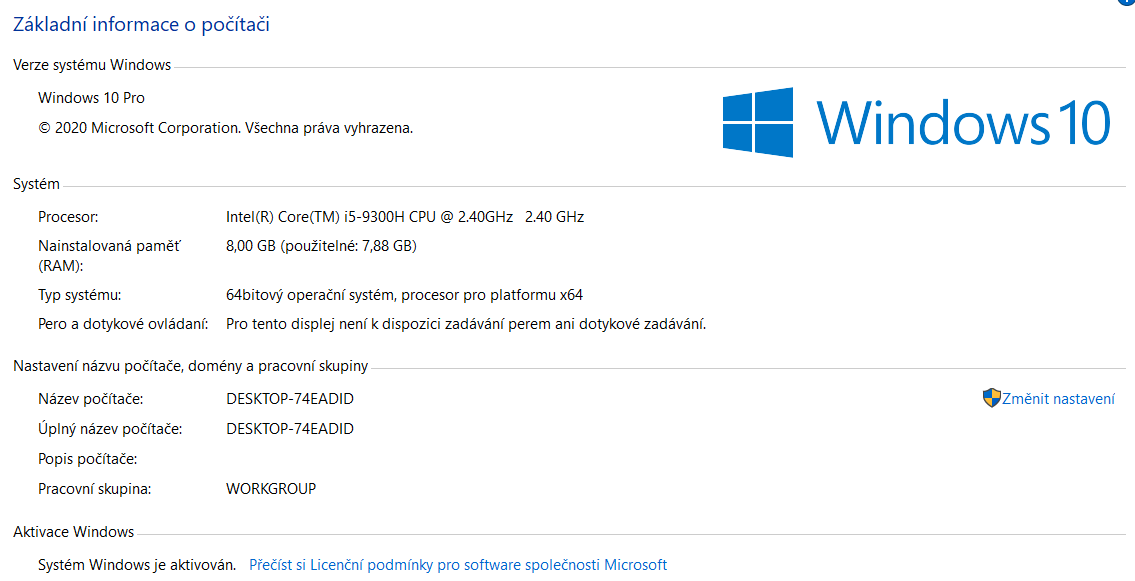Image resolution: width=1135 pixels, height=581 pixels.
Task: Click the Intel Core i5-9300H processor value
Action: click(x=404, y=216)
